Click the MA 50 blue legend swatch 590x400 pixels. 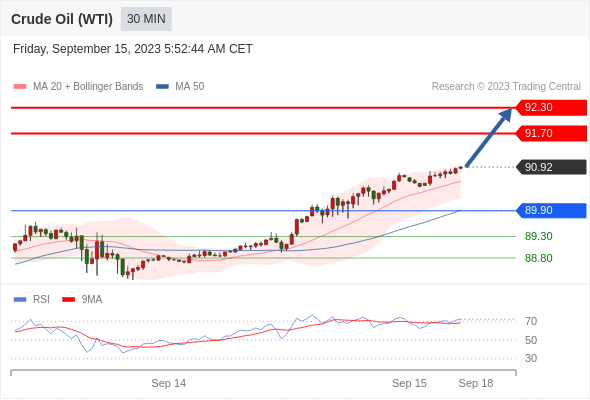(x=163, y=87)
